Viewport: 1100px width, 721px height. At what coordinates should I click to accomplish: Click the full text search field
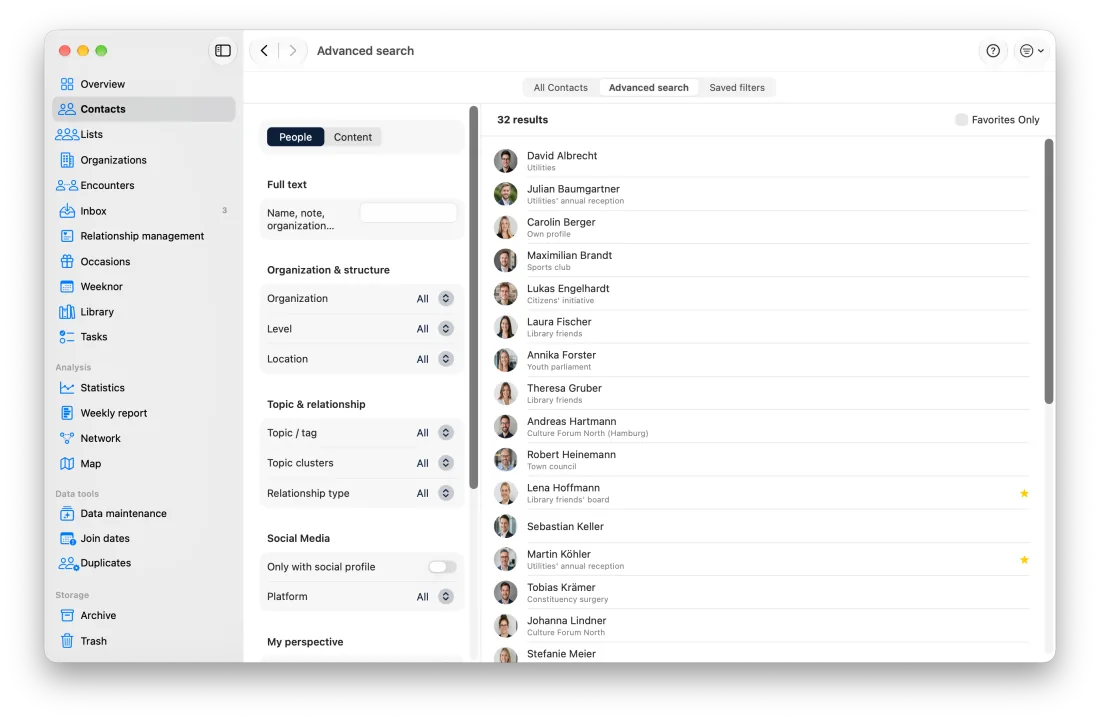click(408, 213)
